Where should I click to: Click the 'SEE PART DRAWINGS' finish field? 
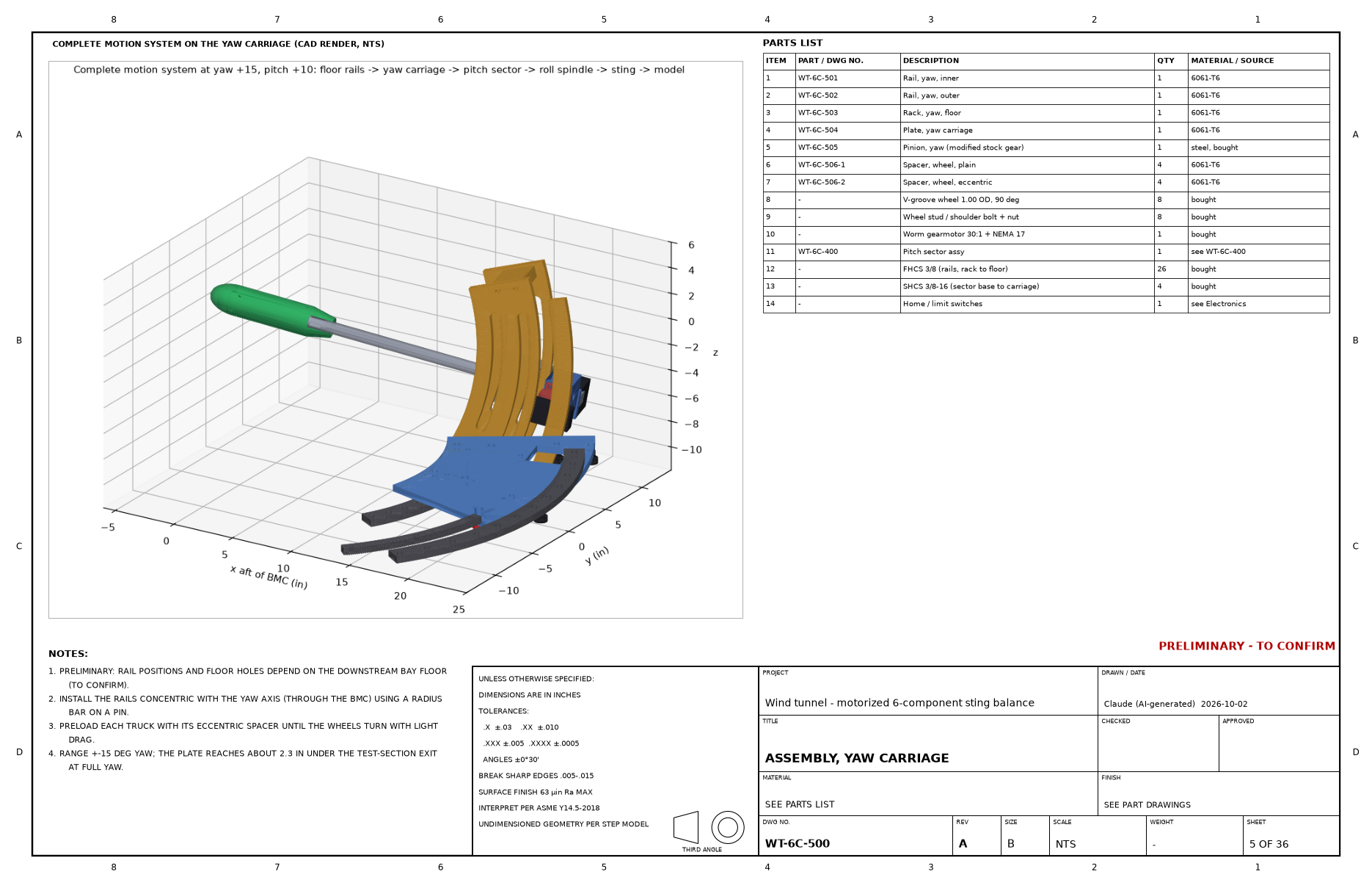(x=1147, y=805)
